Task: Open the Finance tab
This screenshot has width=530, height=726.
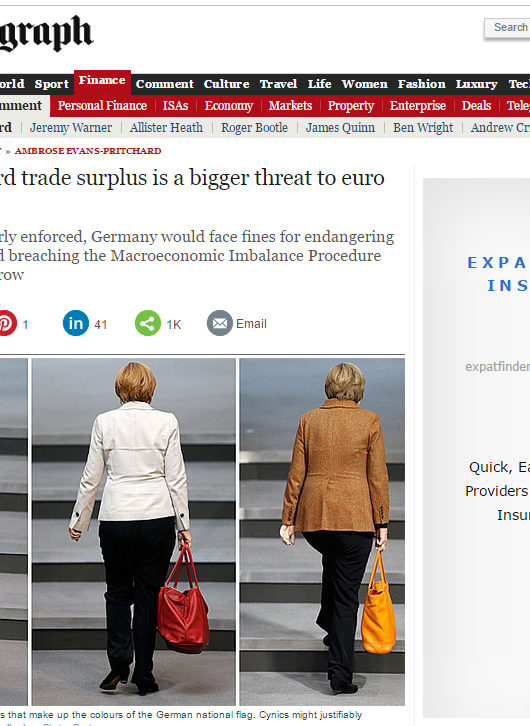Action: tap(102, 82)
